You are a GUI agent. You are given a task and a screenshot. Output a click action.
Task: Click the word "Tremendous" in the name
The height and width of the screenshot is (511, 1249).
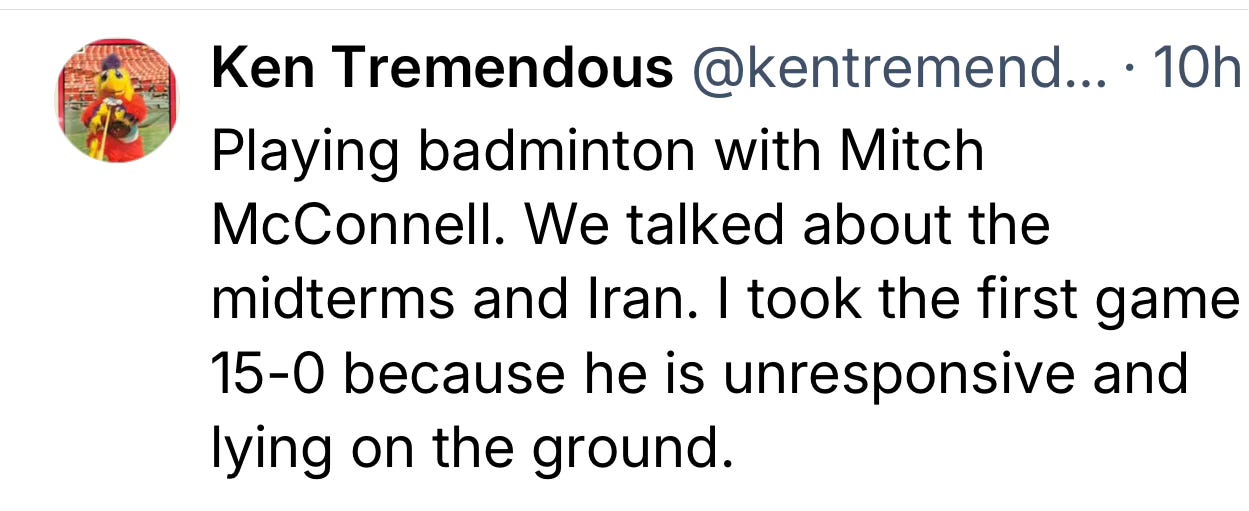(503, 68)
